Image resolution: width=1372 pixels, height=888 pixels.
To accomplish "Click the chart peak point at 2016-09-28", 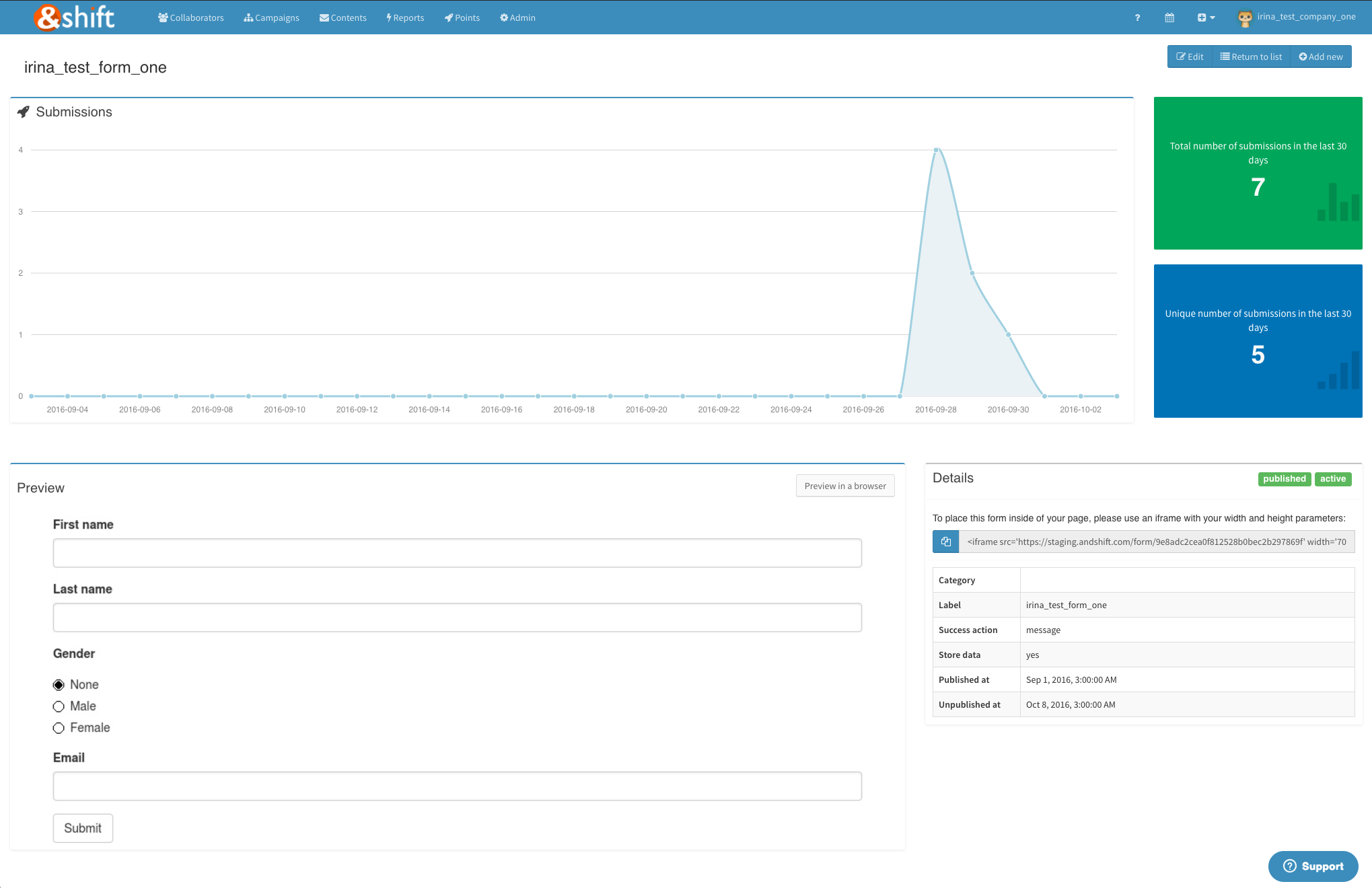I will 936,150.
